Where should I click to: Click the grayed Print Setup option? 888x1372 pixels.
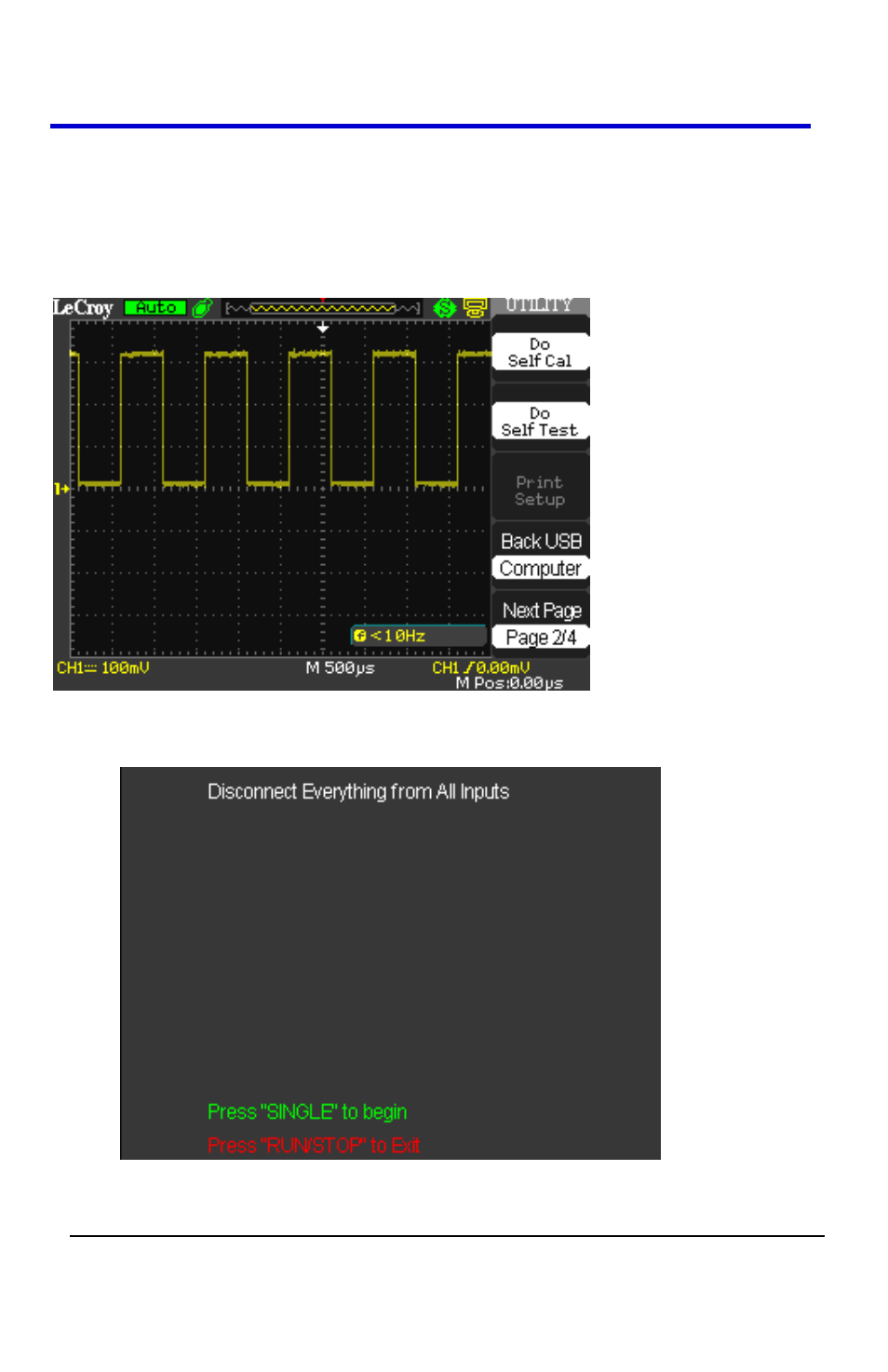(540, 491)
